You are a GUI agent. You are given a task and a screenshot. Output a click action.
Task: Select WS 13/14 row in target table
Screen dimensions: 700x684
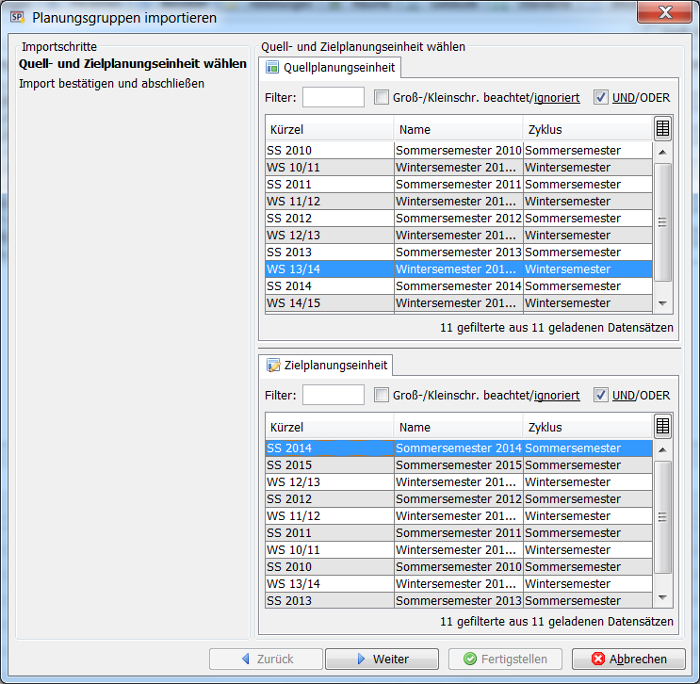459,584
